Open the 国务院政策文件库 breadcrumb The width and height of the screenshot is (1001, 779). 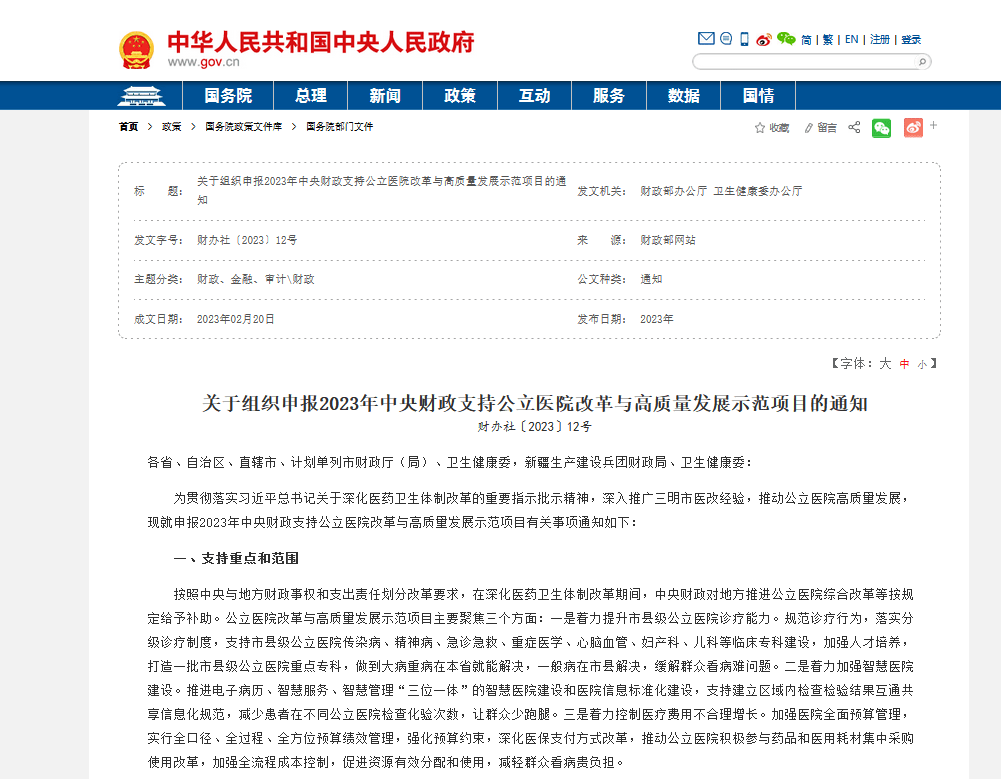pos(243,126)
